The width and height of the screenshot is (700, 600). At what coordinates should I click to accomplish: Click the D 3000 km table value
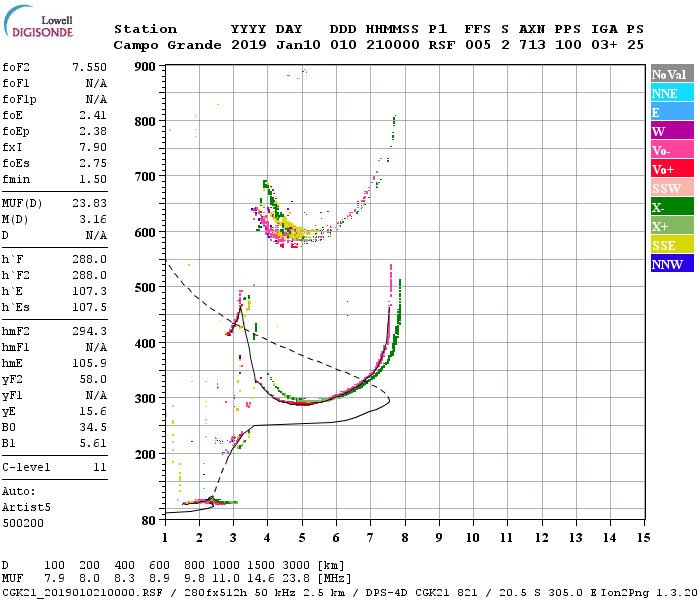tap(296, 566)
